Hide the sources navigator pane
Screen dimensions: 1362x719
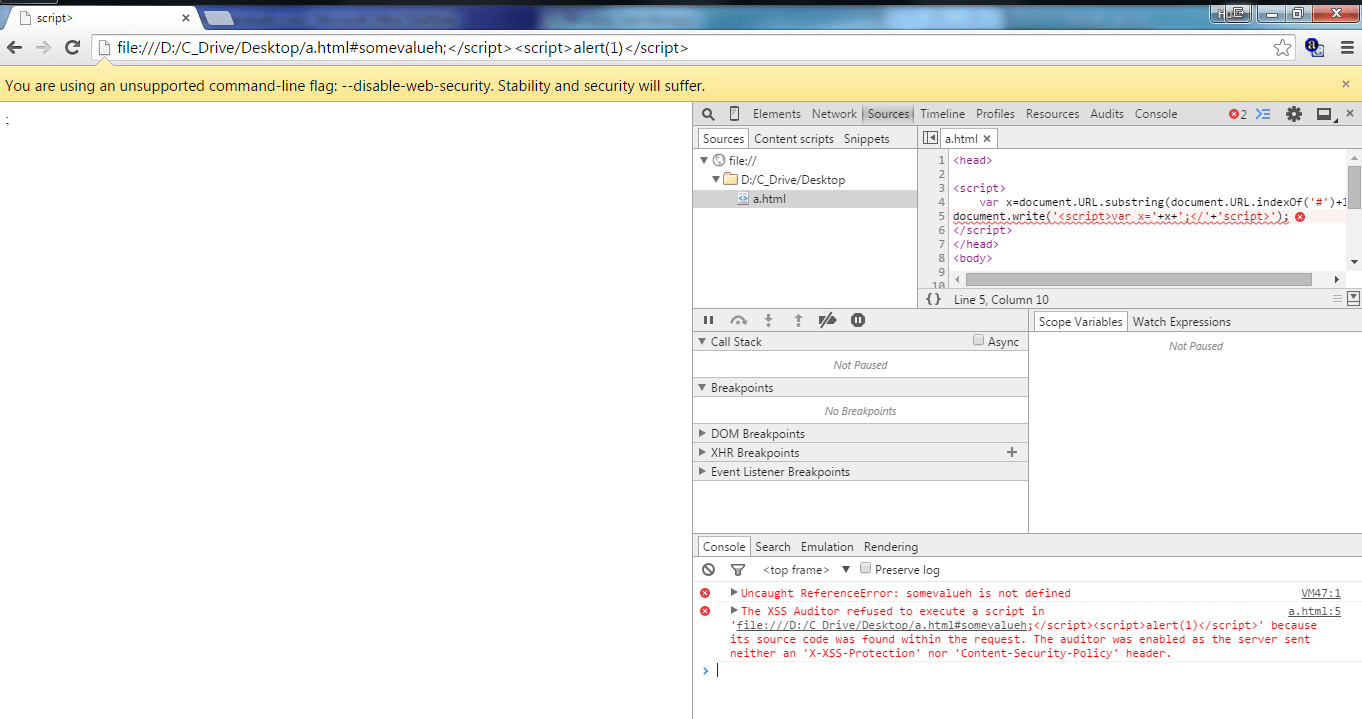tap(930, 139)
